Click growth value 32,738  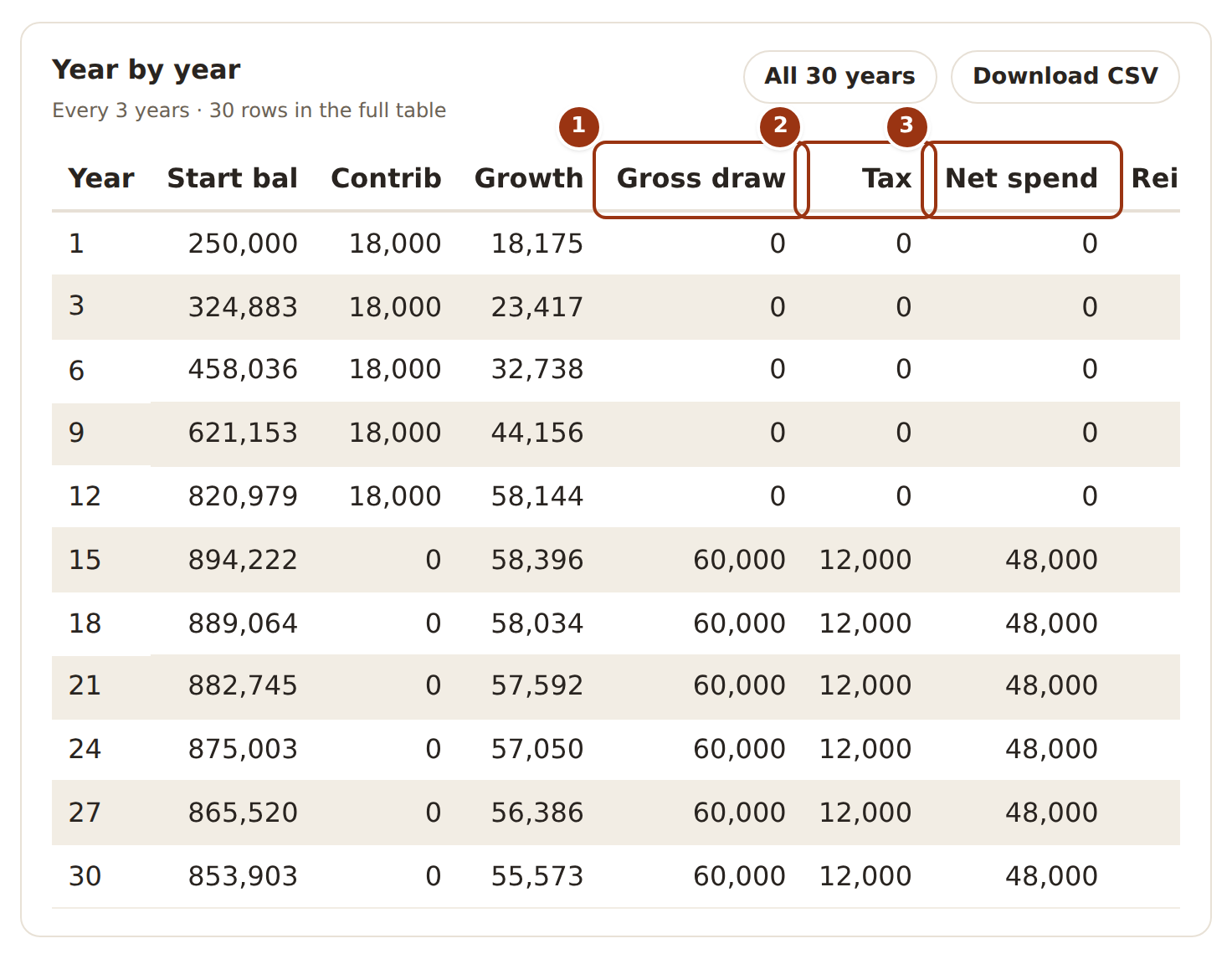537,369
